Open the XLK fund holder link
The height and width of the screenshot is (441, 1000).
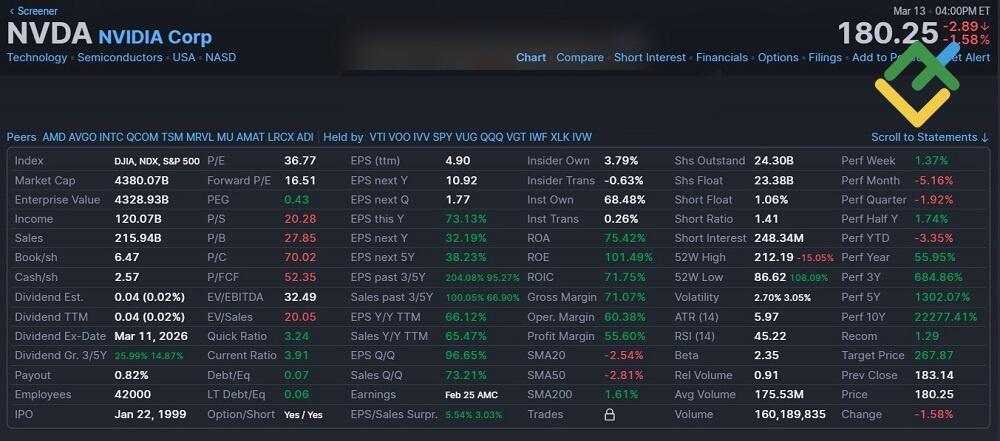tap(561, 137)
